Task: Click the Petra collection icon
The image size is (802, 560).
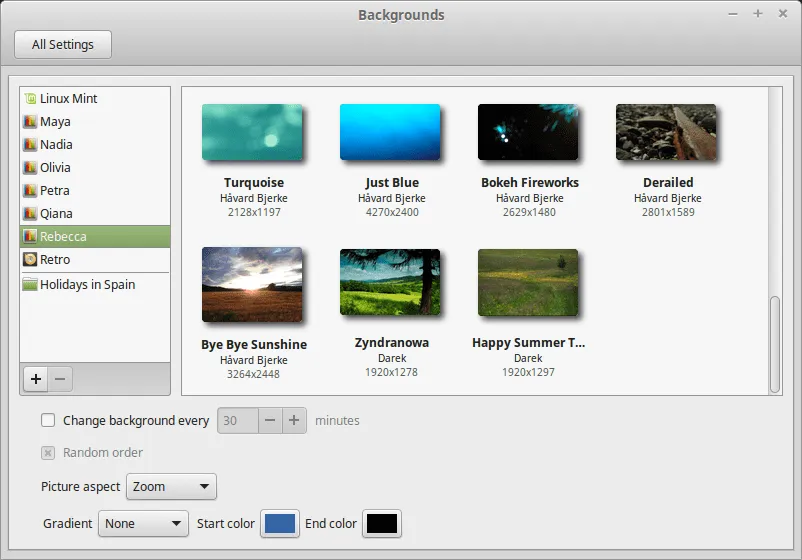Action: click(x=30, y=191)
